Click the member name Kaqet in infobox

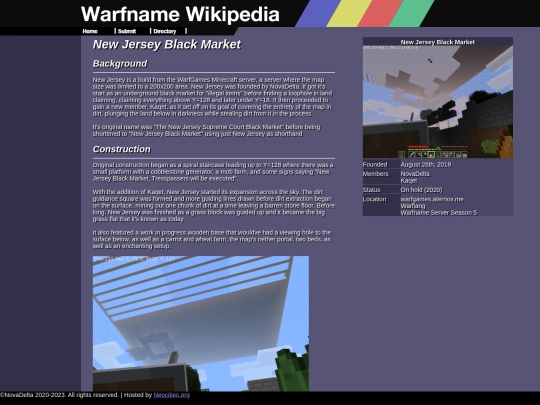pos(409,180)
